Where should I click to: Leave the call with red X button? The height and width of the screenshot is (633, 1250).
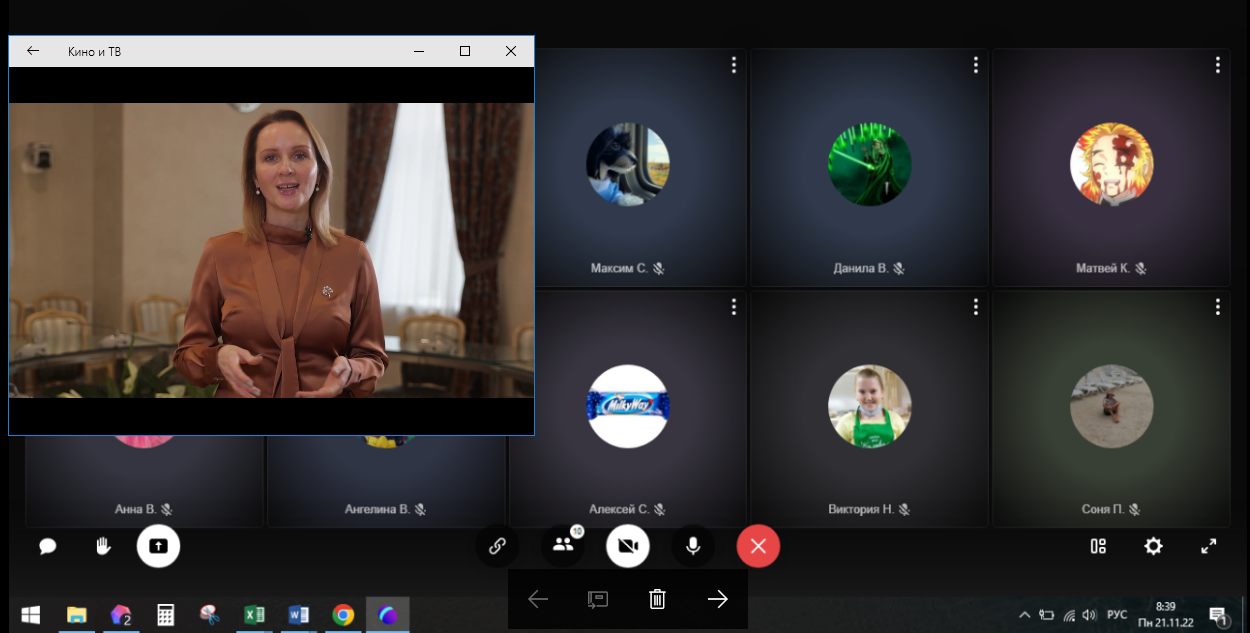[758, 546]
